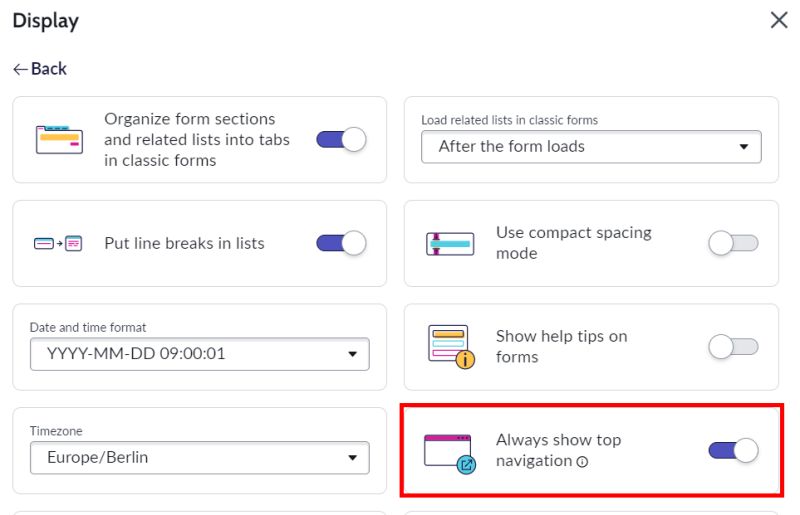Open the Timezone dropdown showing Europe/Berlin
The image size is (800, 515).
pos(199,458)
